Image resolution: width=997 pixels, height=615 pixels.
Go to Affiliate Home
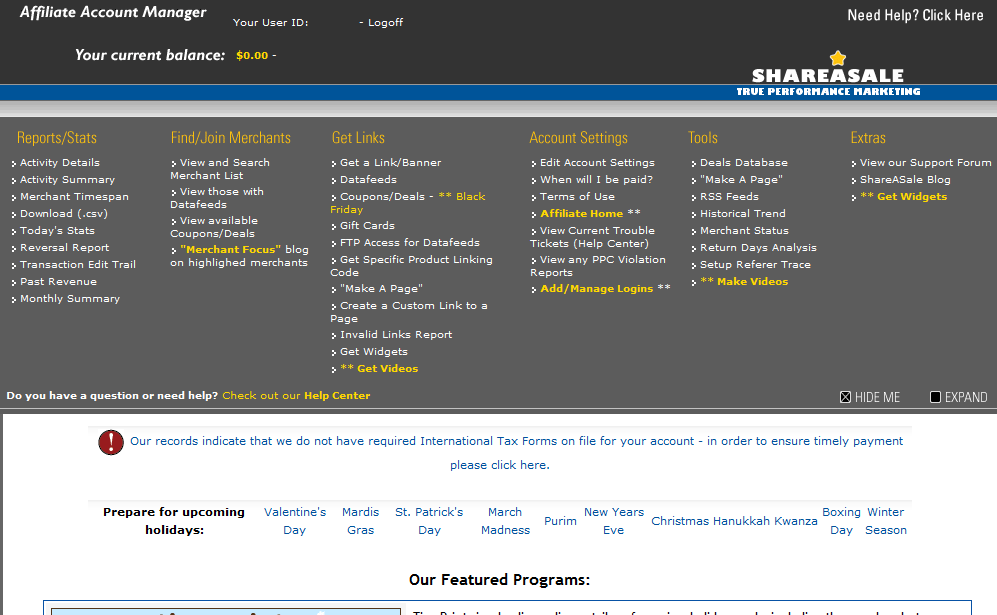(x=582, y=214)
